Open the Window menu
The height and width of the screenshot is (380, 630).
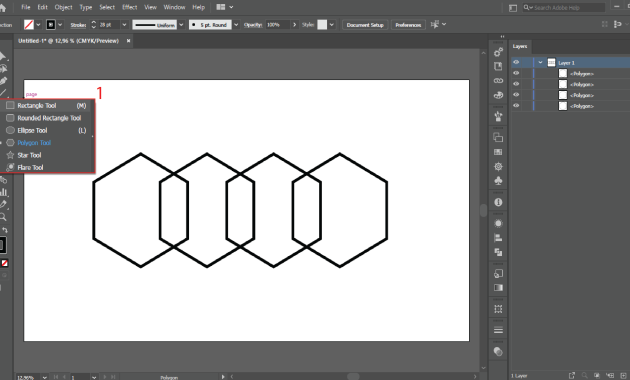point(174,7)
